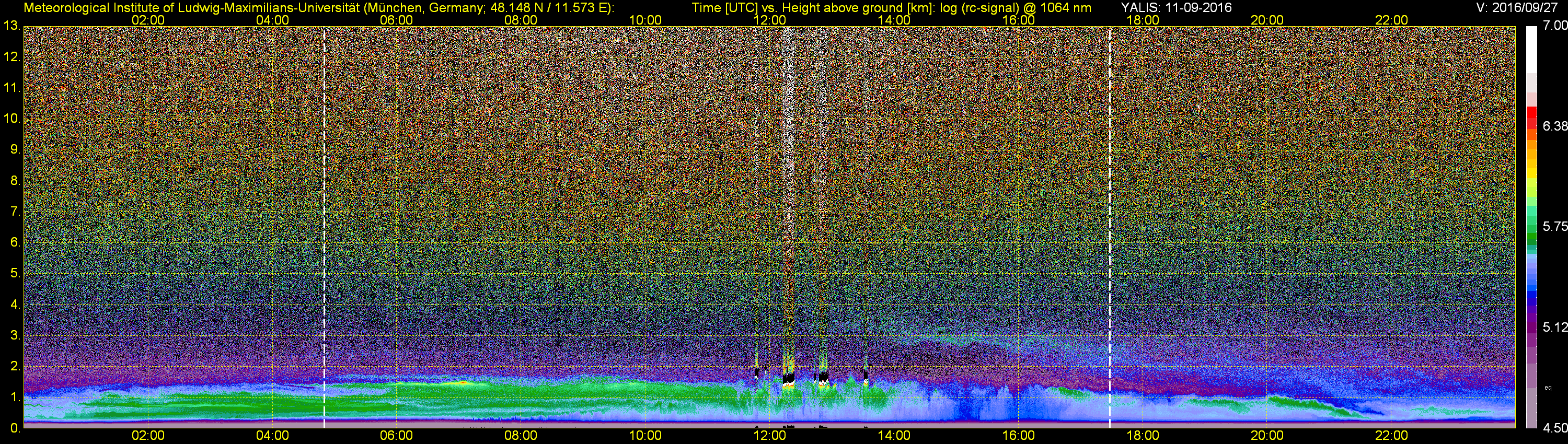The height and width of the screenshot is (444, 1568).
Task: Select the 10:00 label on the bottom time axis
Action: (645, 436)
